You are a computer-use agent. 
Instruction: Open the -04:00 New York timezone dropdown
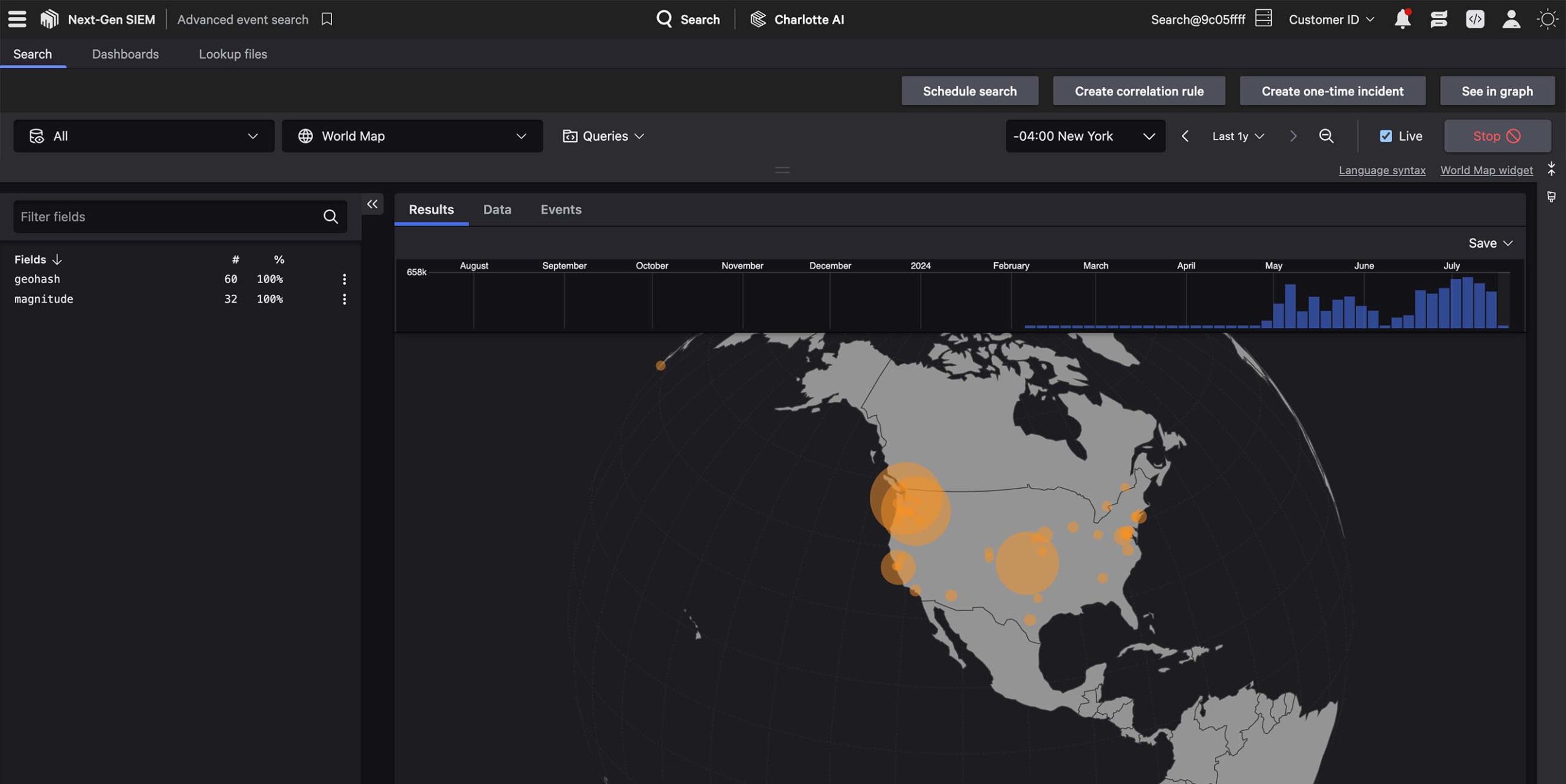(1085, 136)
